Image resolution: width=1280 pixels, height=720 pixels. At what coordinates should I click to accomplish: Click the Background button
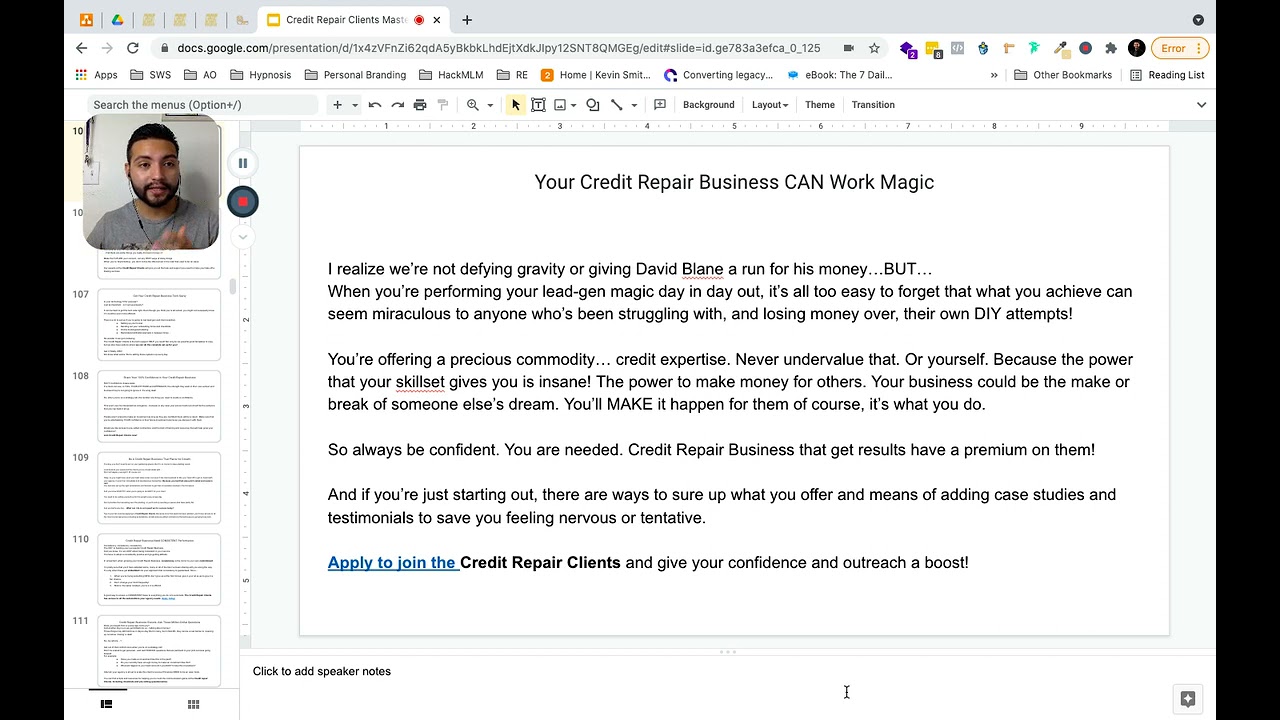[709, 105]
